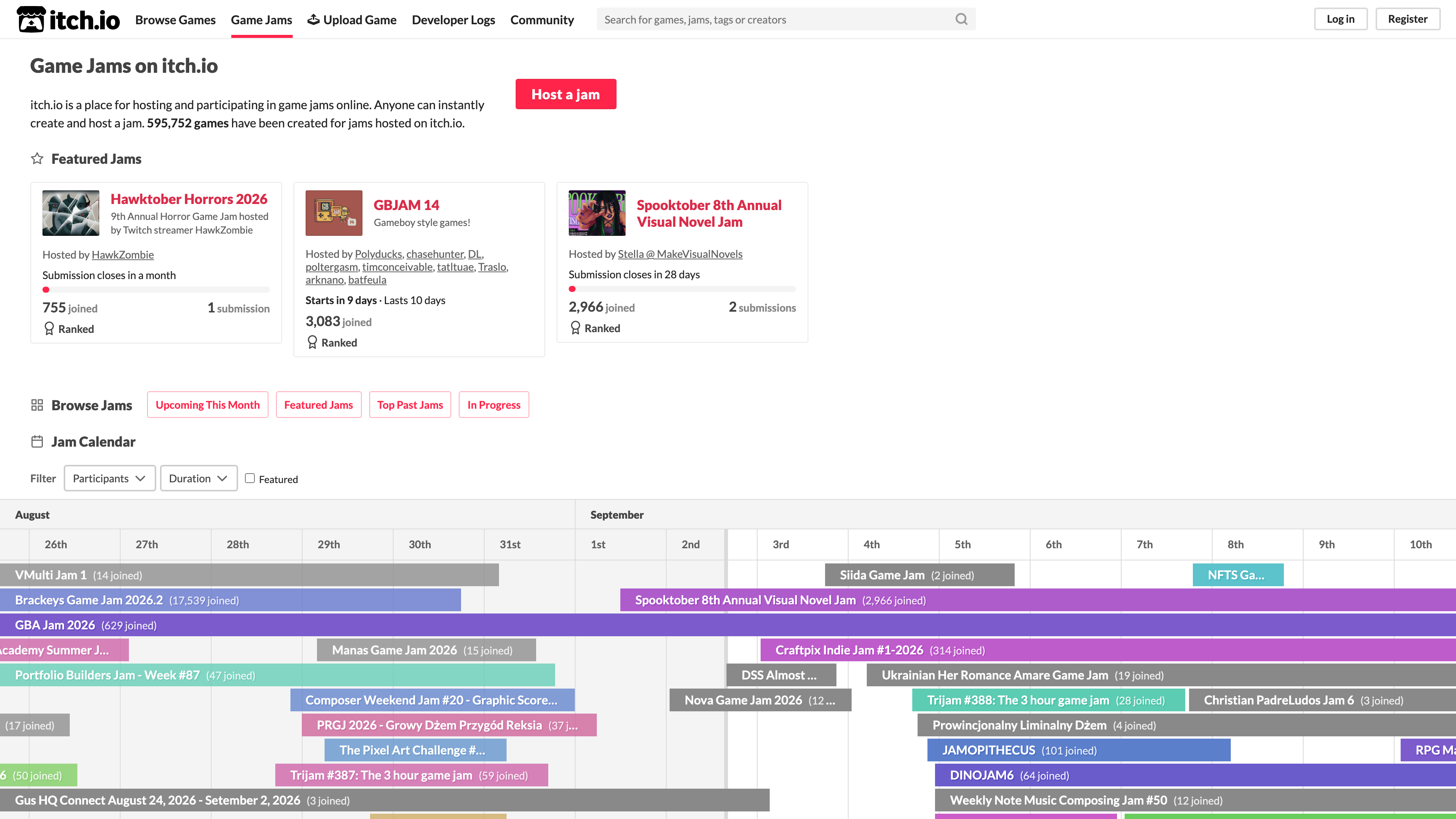
Task: Click the Ranked ribbon icon on GBJAM 14
Action: [x=312, y=342]
